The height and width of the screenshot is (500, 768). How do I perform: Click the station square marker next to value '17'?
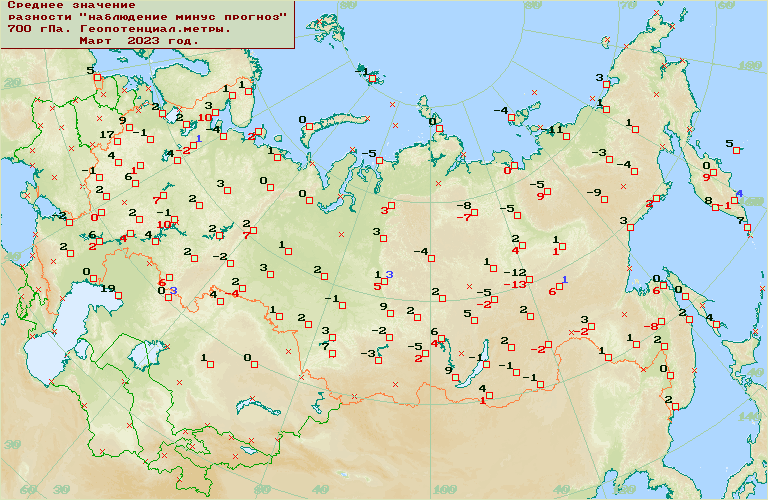tap(118, 142)
